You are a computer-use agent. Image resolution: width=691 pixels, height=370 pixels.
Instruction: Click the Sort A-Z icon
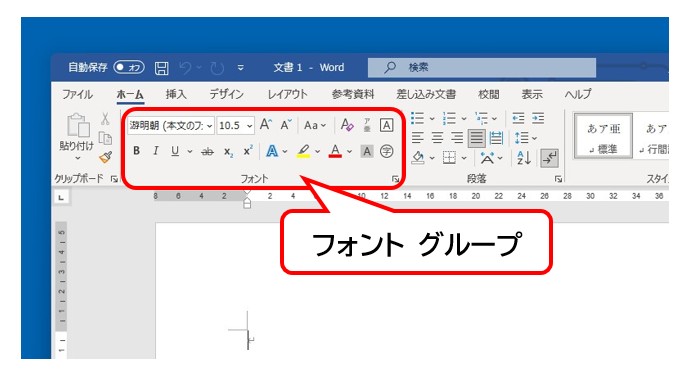524,158
